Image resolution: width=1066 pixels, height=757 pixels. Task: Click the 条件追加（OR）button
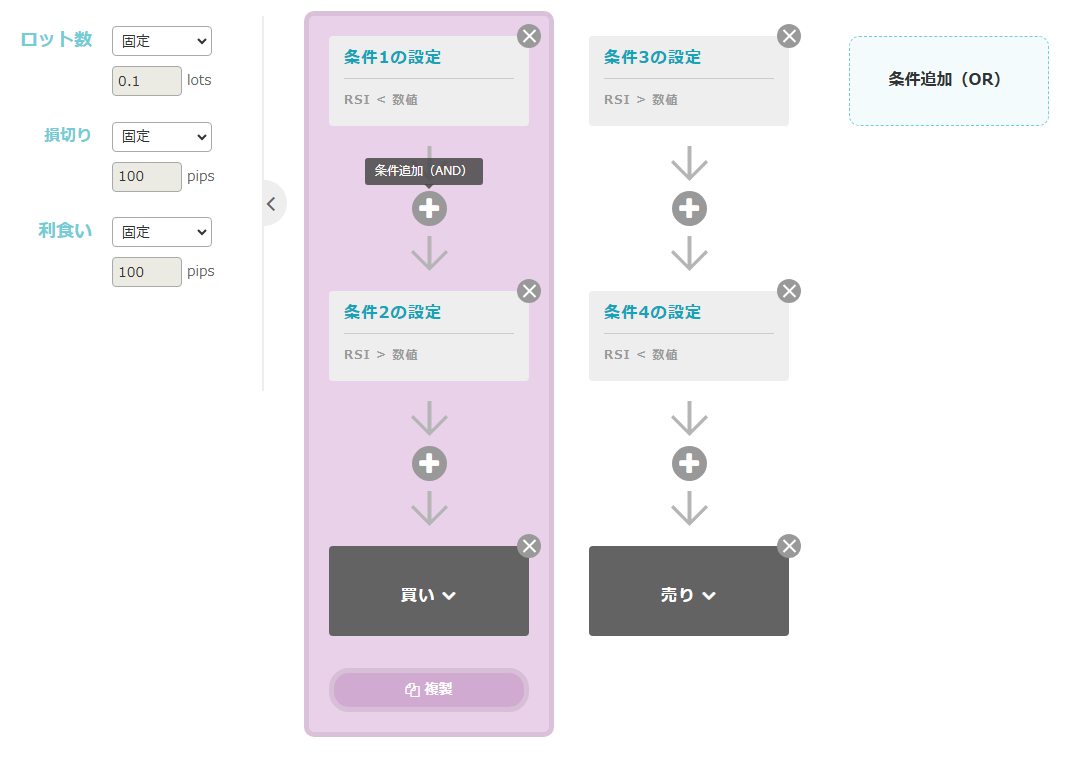(948, 80)
